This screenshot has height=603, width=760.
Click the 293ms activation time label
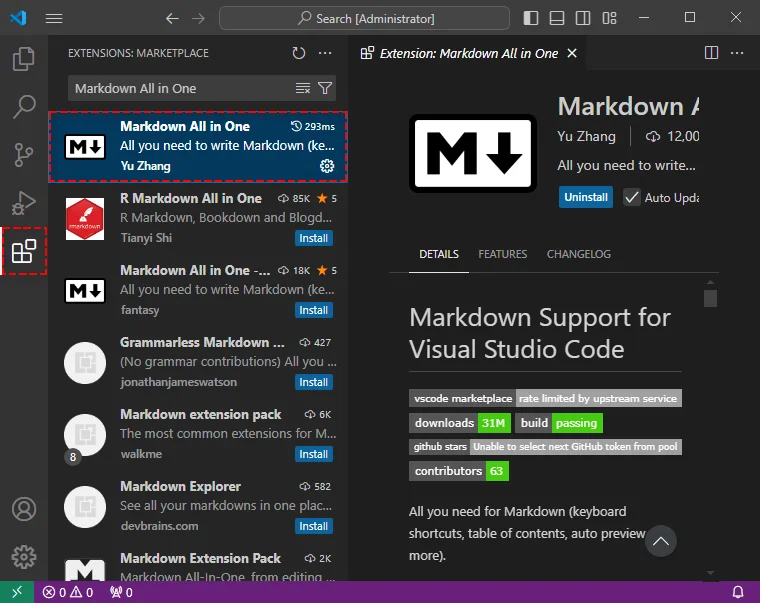click(313, 127)
